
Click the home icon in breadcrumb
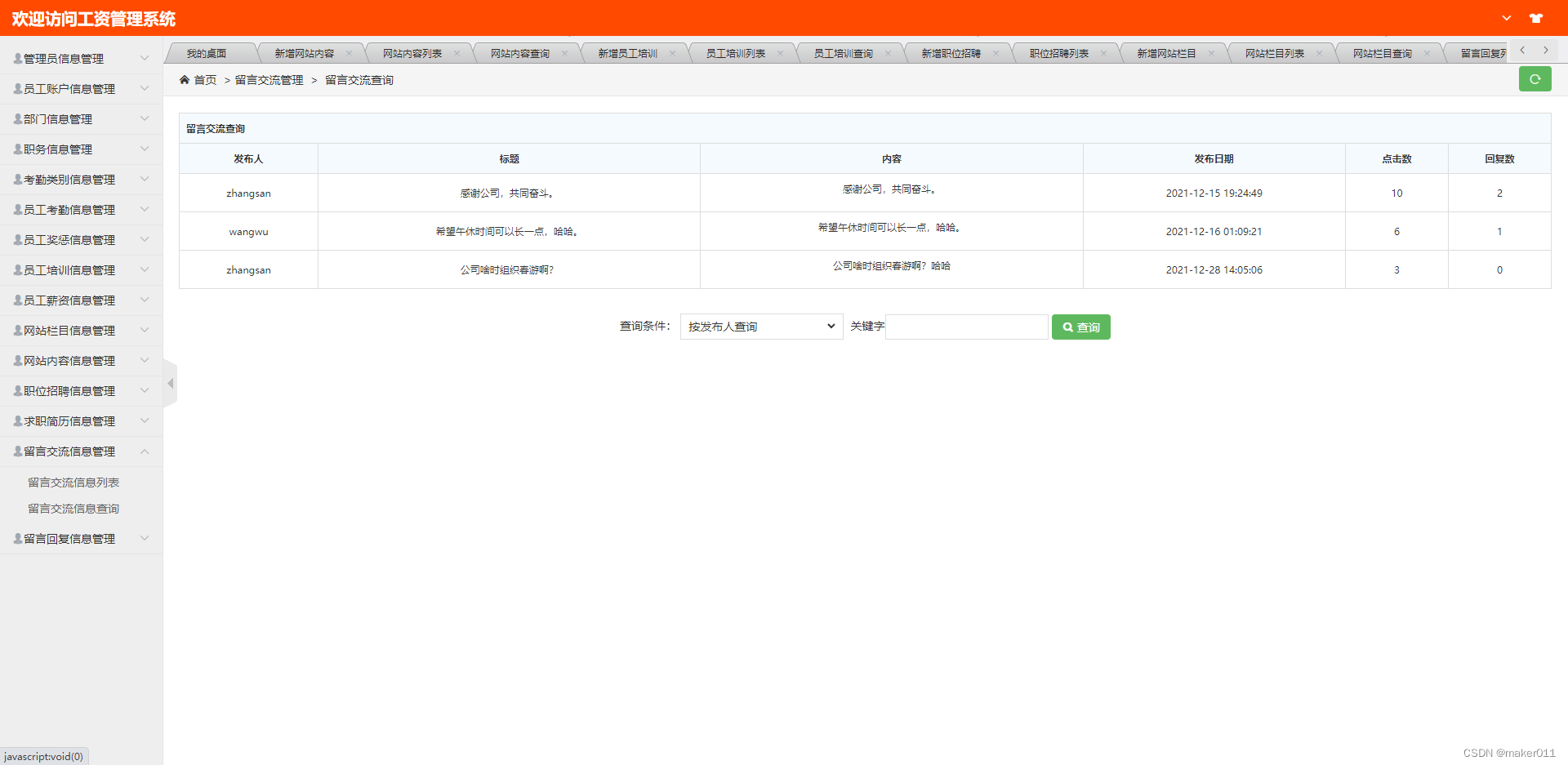(185, 80)
